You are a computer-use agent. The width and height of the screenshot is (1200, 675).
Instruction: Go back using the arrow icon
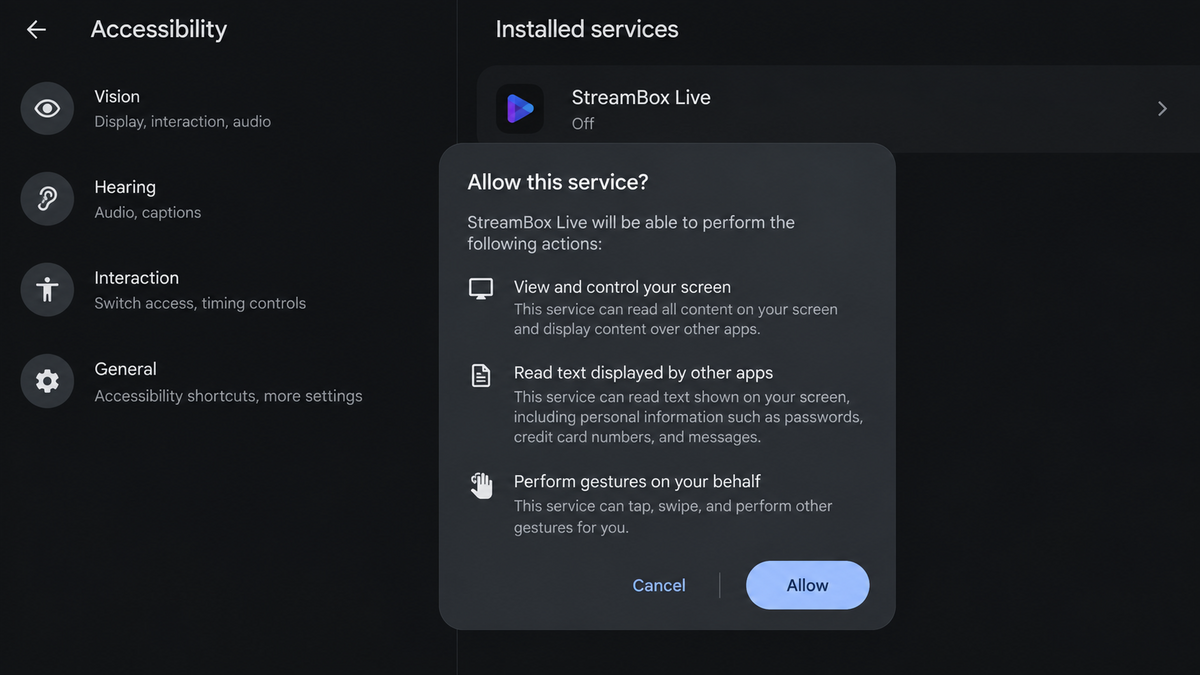click(36, 30)
